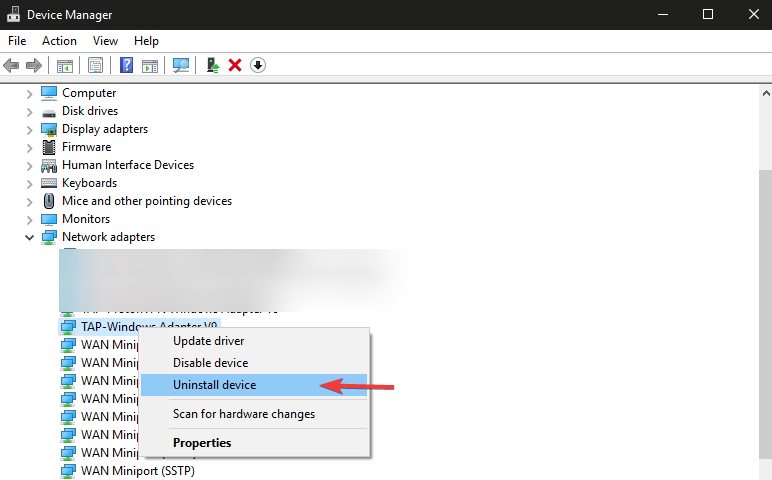Screen dimensions: 772x480
Task: Click the Keyboards label text
Action: 90,183
